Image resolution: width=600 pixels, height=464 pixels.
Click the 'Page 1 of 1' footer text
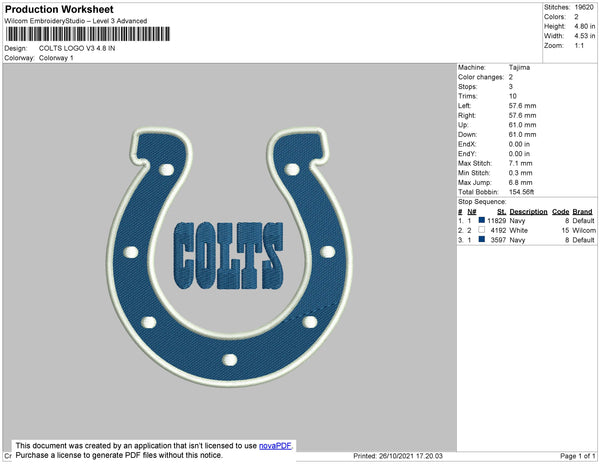coord(578,456)
